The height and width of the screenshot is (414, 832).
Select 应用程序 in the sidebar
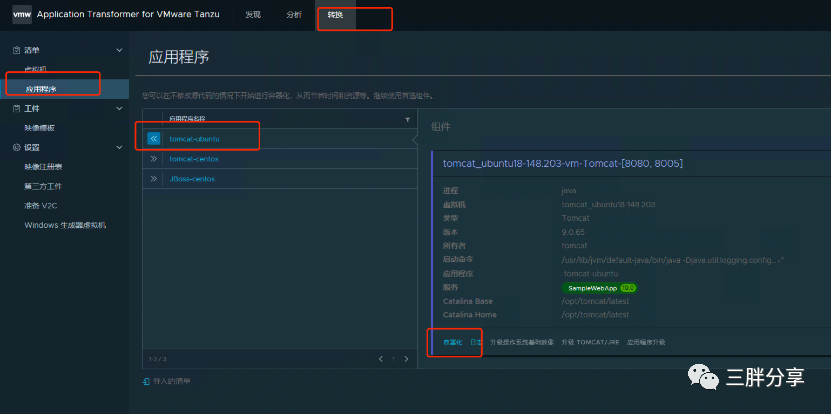coord(41,89)
